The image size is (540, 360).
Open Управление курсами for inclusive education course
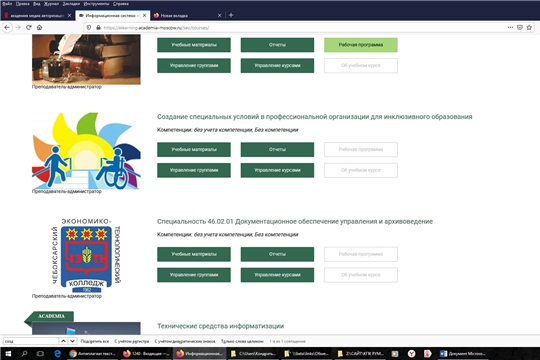tap(277, 170)
